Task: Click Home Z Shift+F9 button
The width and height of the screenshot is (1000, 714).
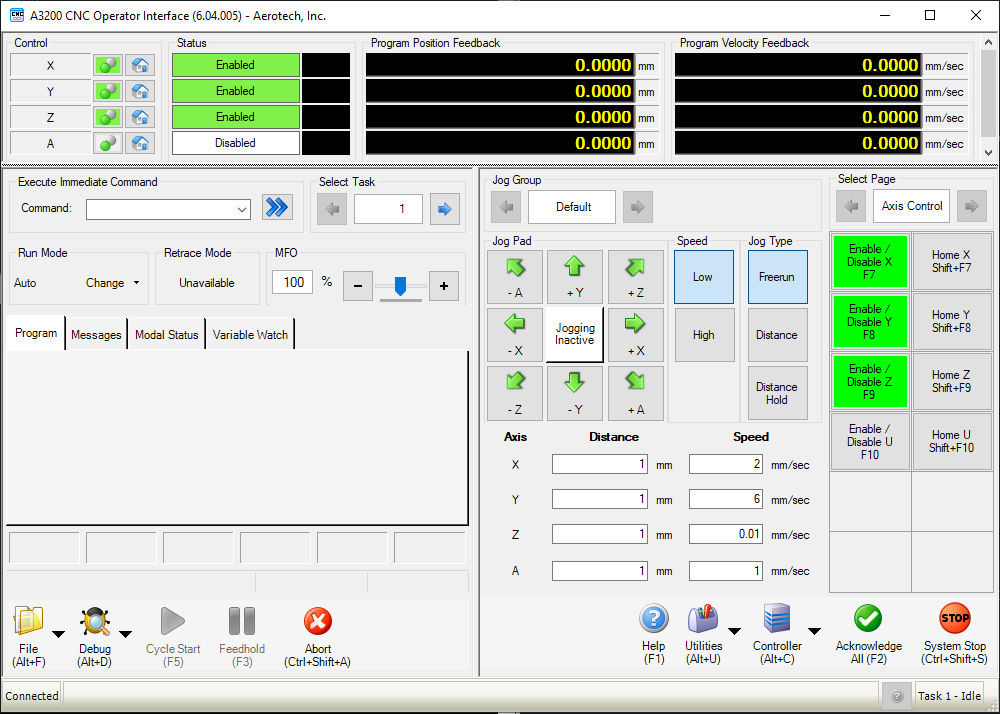Action: (952, 381)
